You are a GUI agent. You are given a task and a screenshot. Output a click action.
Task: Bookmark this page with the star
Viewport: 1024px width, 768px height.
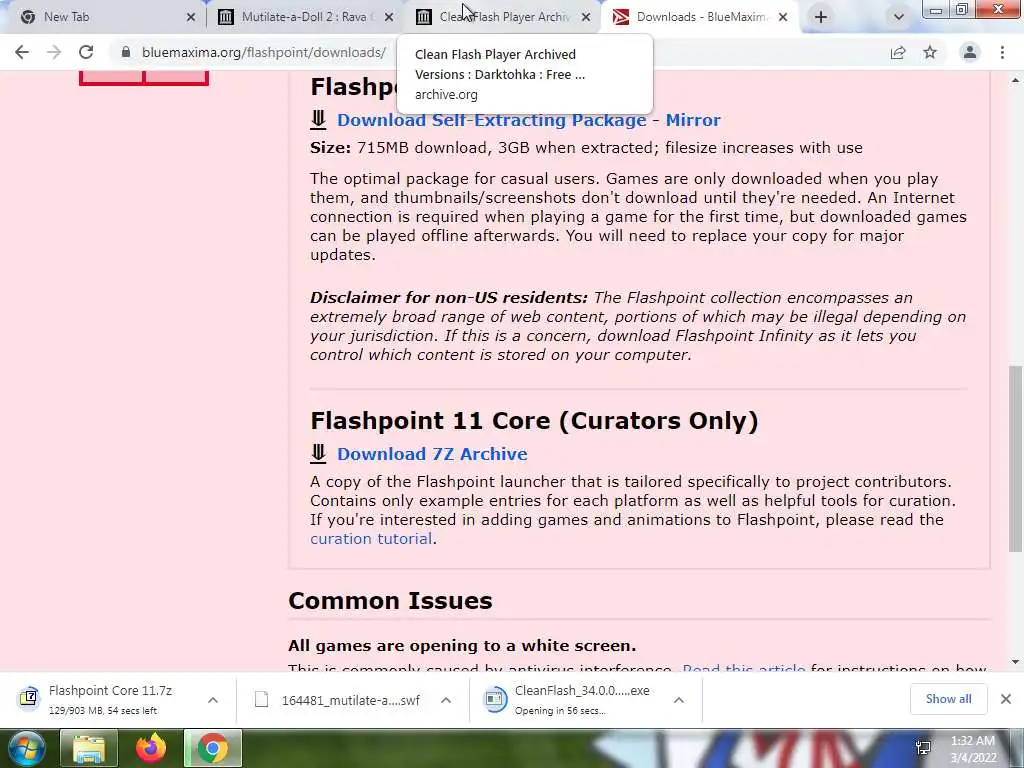(930, 52)
